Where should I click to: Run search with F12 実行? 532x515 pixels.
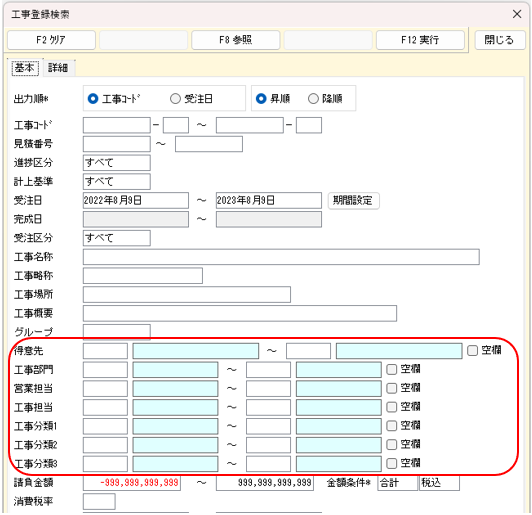point(420,40)
